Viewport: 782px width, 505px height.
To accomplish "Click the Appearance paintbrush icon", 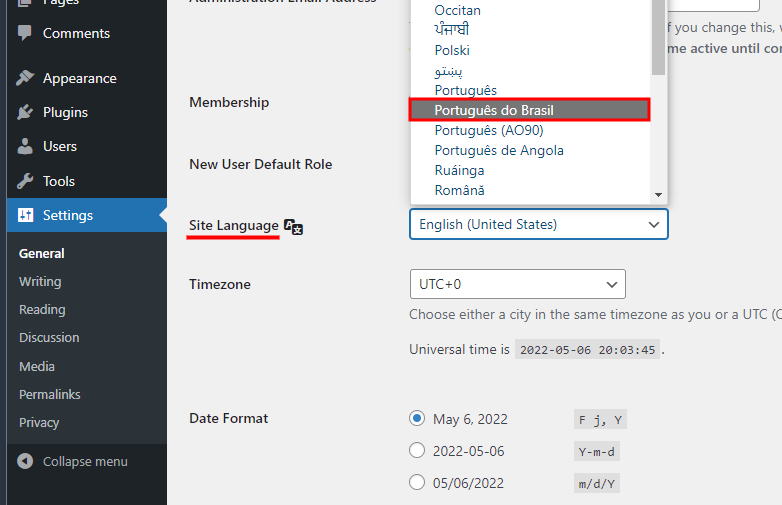I will click(x=24, y=78).
